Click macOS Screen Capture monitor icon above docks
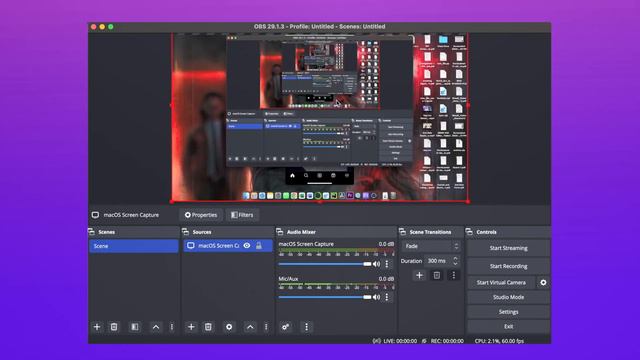This screenshot has width=640, height=360. 95,215
